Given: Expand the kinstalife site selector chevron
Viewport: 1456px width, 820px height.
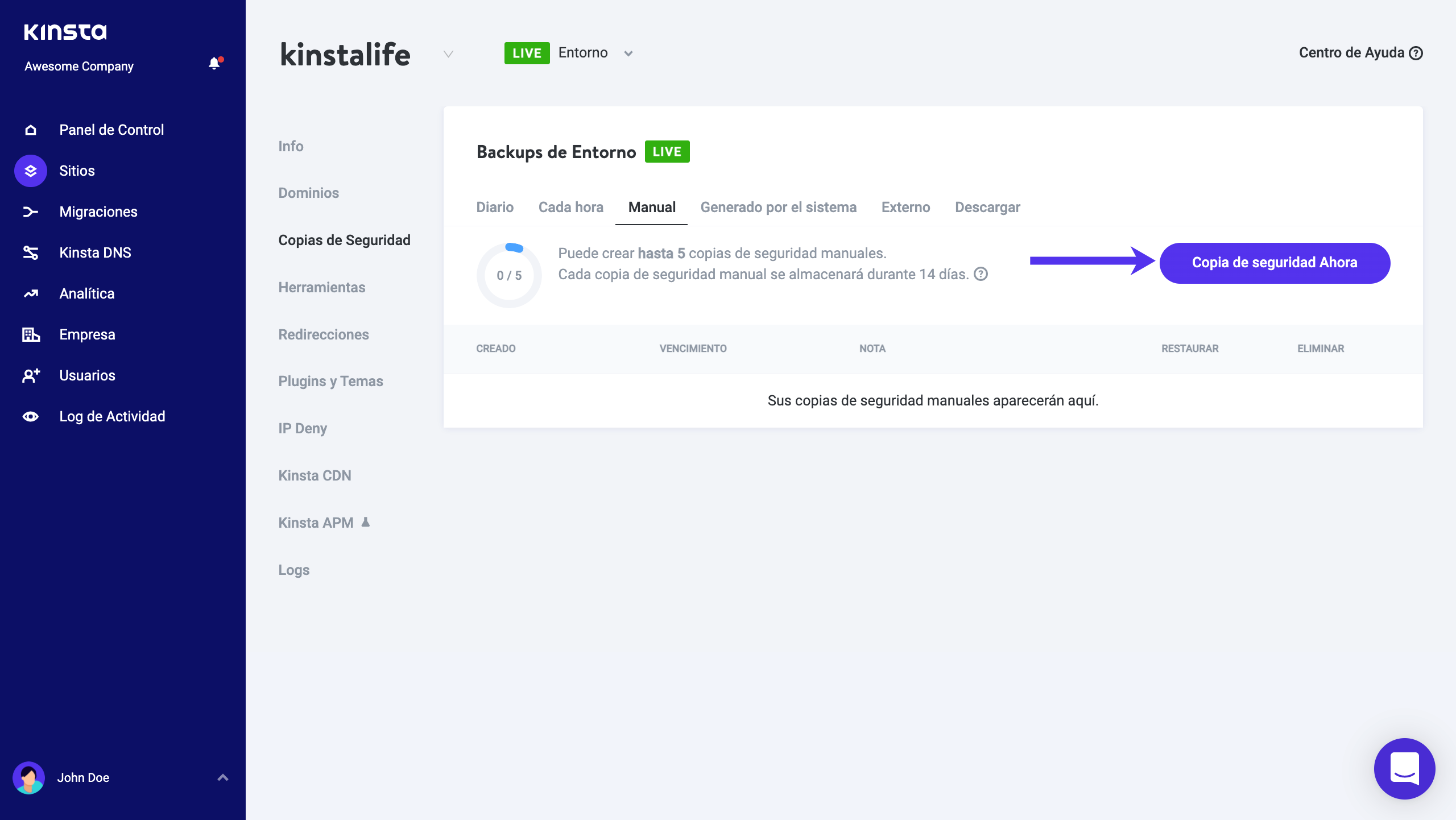Looking at the screenshot, I should click(448, 54).
